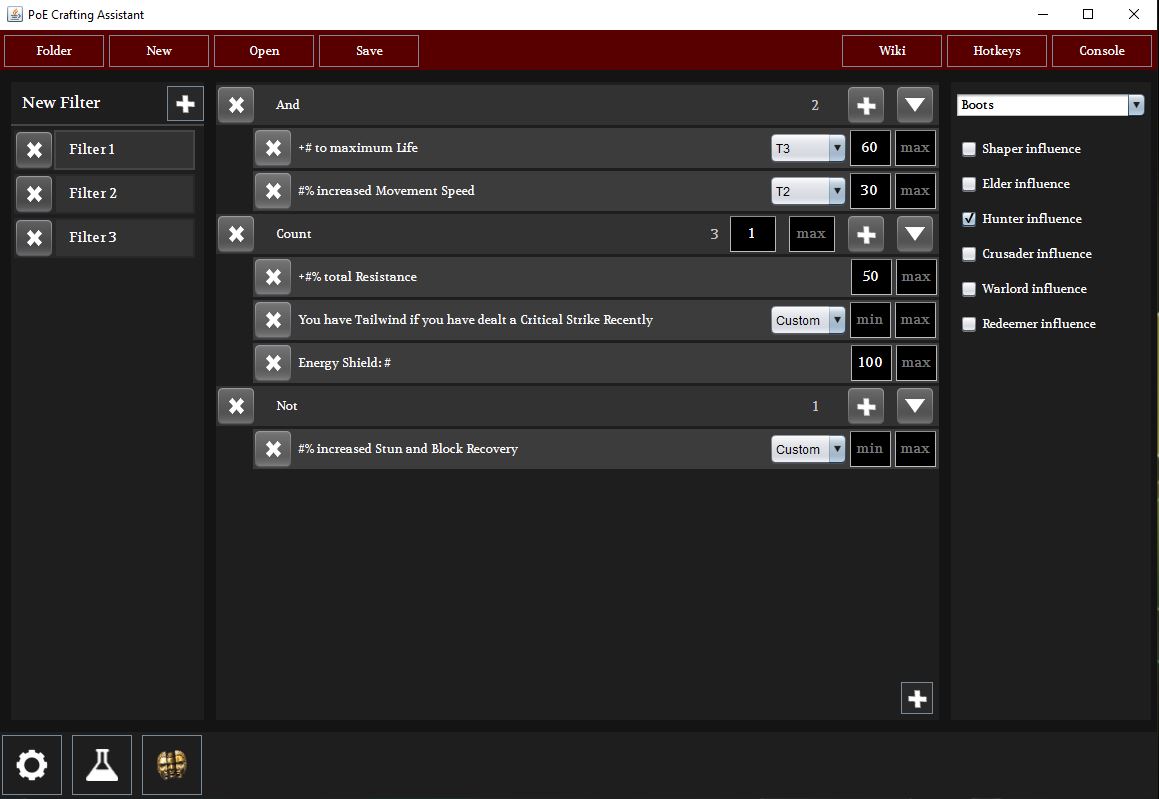Click the Open button
1159x799 pixels.
click(264, 51)
